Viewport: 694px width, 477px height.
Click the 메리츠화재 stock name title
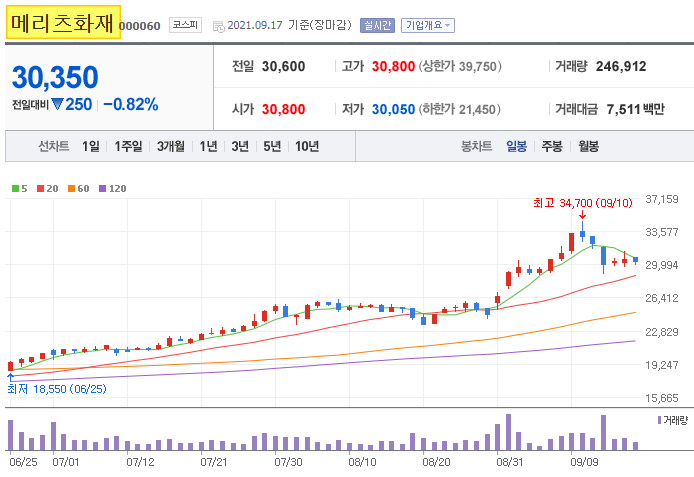[x=63, y=22]
